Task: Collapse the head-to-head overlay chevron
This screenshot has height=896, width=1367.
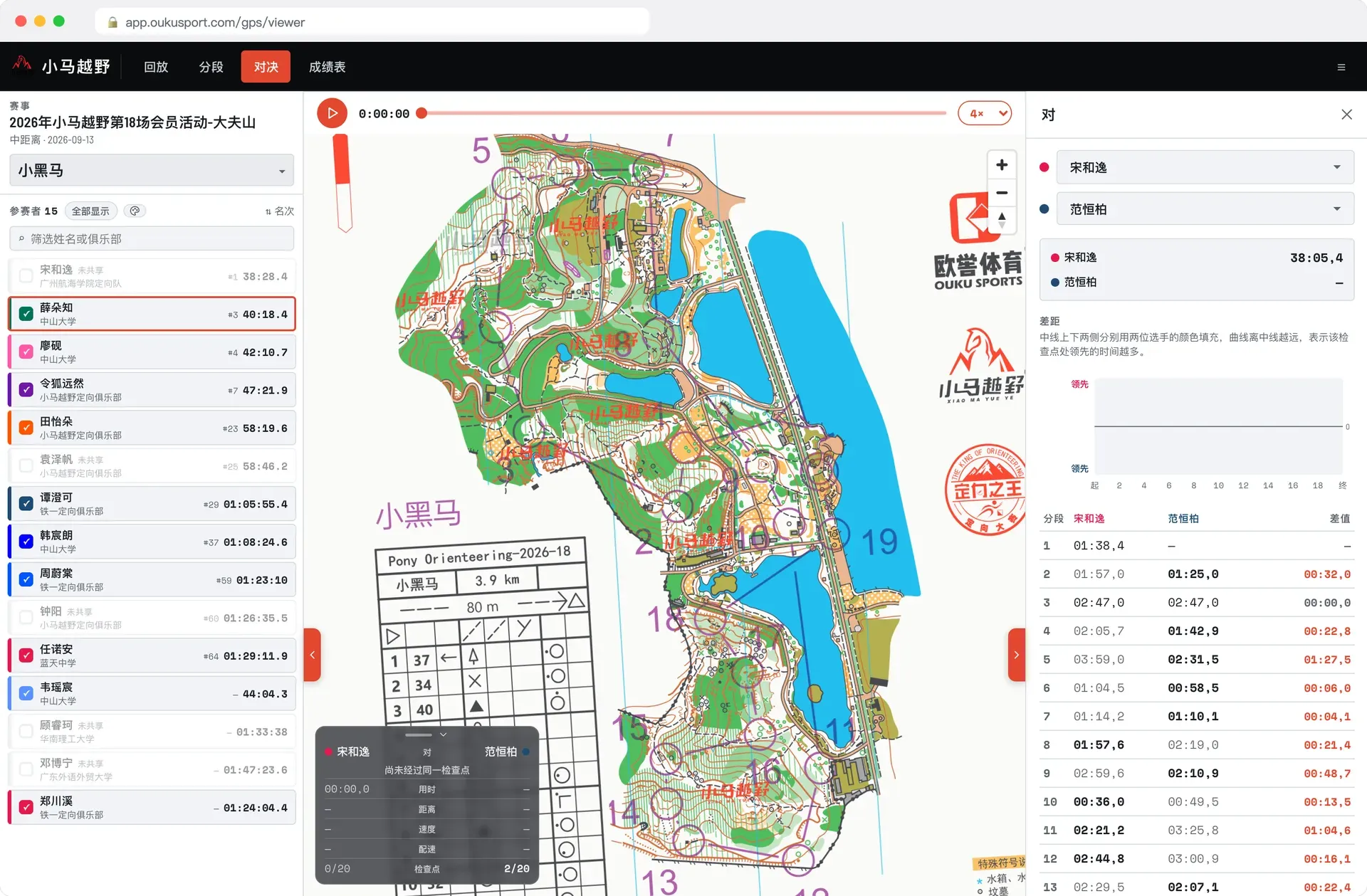Action: 443,734
